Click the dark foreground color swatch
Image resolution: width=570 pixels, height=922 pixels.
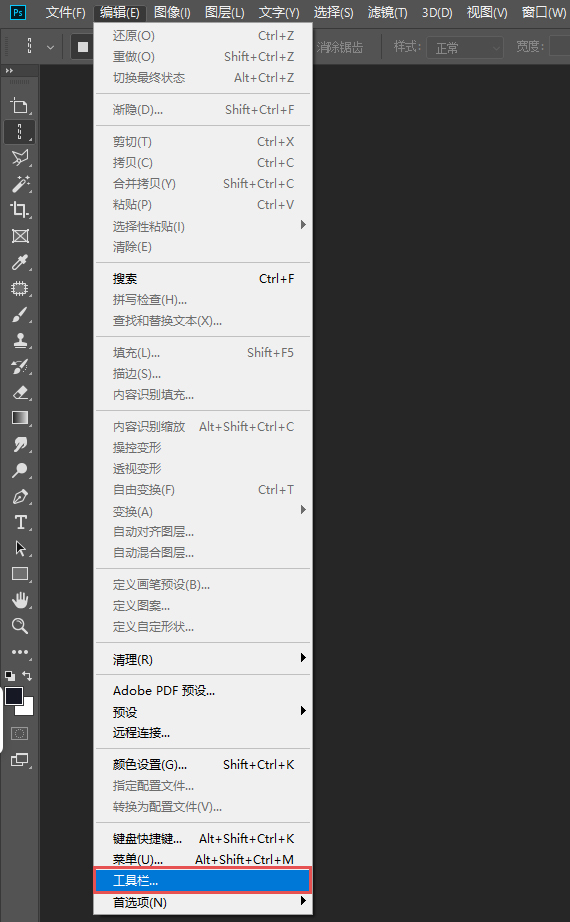(14, 696)
